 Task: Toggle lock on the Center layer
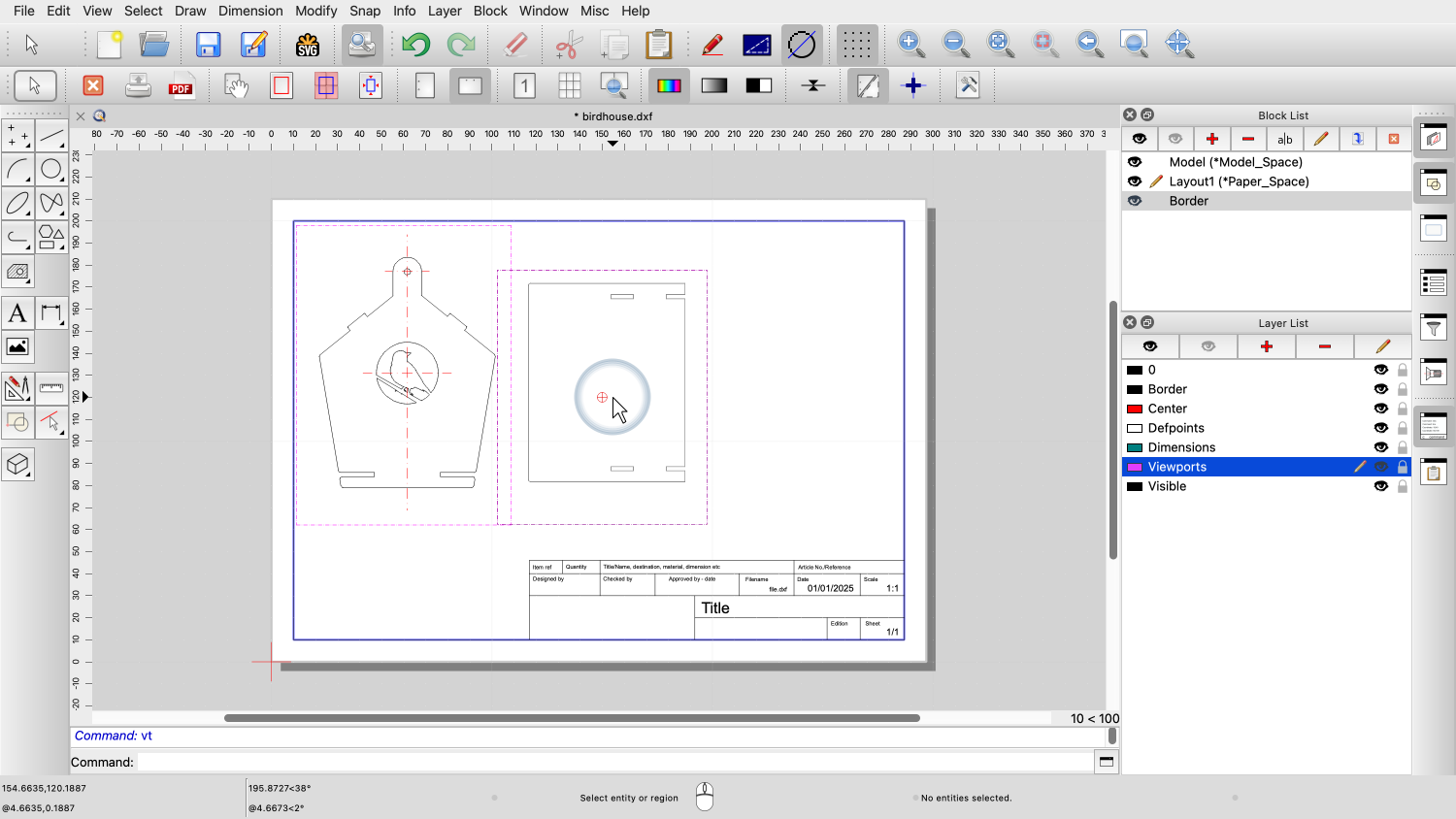tap(1403, 409)
